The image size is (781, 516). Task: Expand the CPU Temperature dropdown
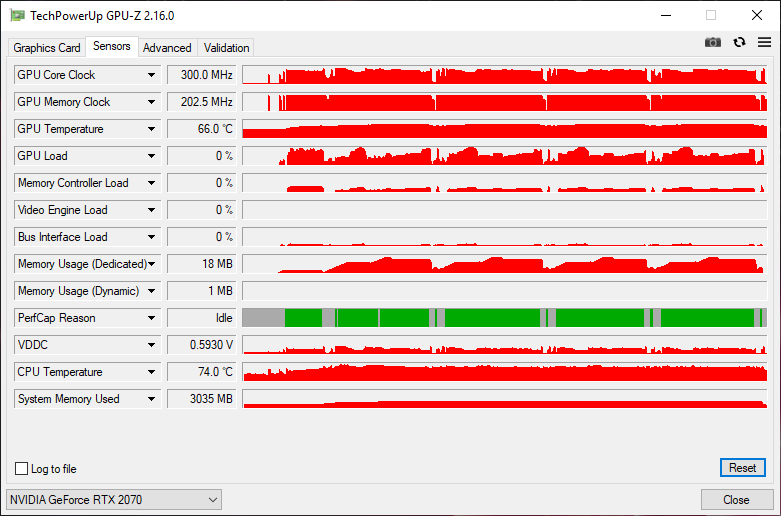(x=151, y=372)
